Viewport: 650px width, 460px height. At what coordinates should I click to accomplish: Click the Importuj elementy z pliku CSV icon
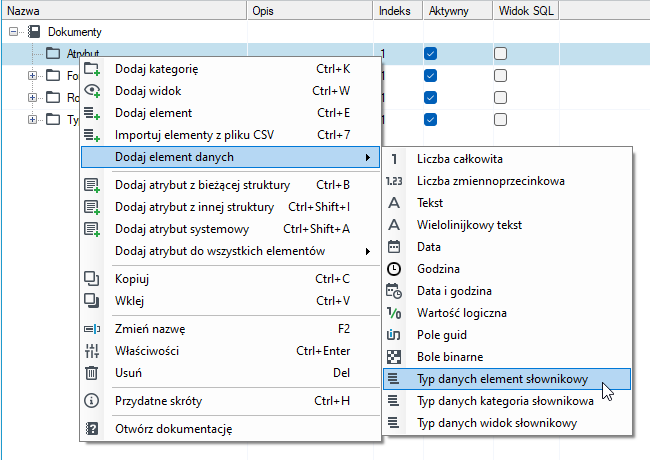pyautogui.click(x=92, y=135)
